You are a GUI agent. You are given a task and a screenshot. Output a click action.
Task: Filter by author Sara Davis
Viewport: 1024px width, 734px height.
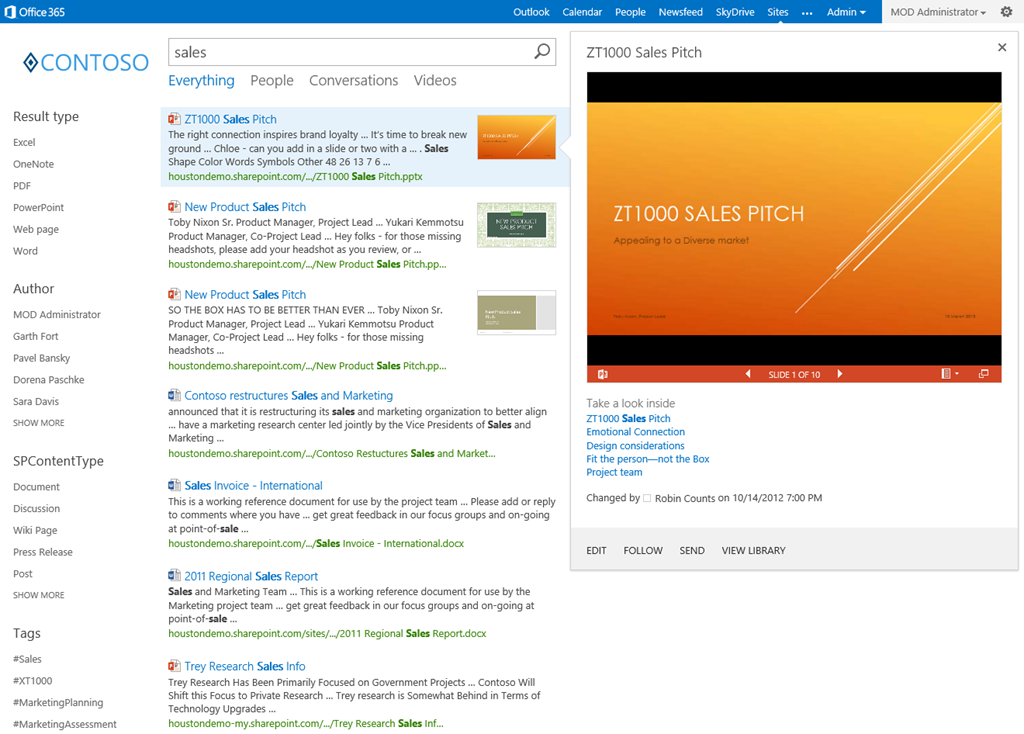click(36, 402)
